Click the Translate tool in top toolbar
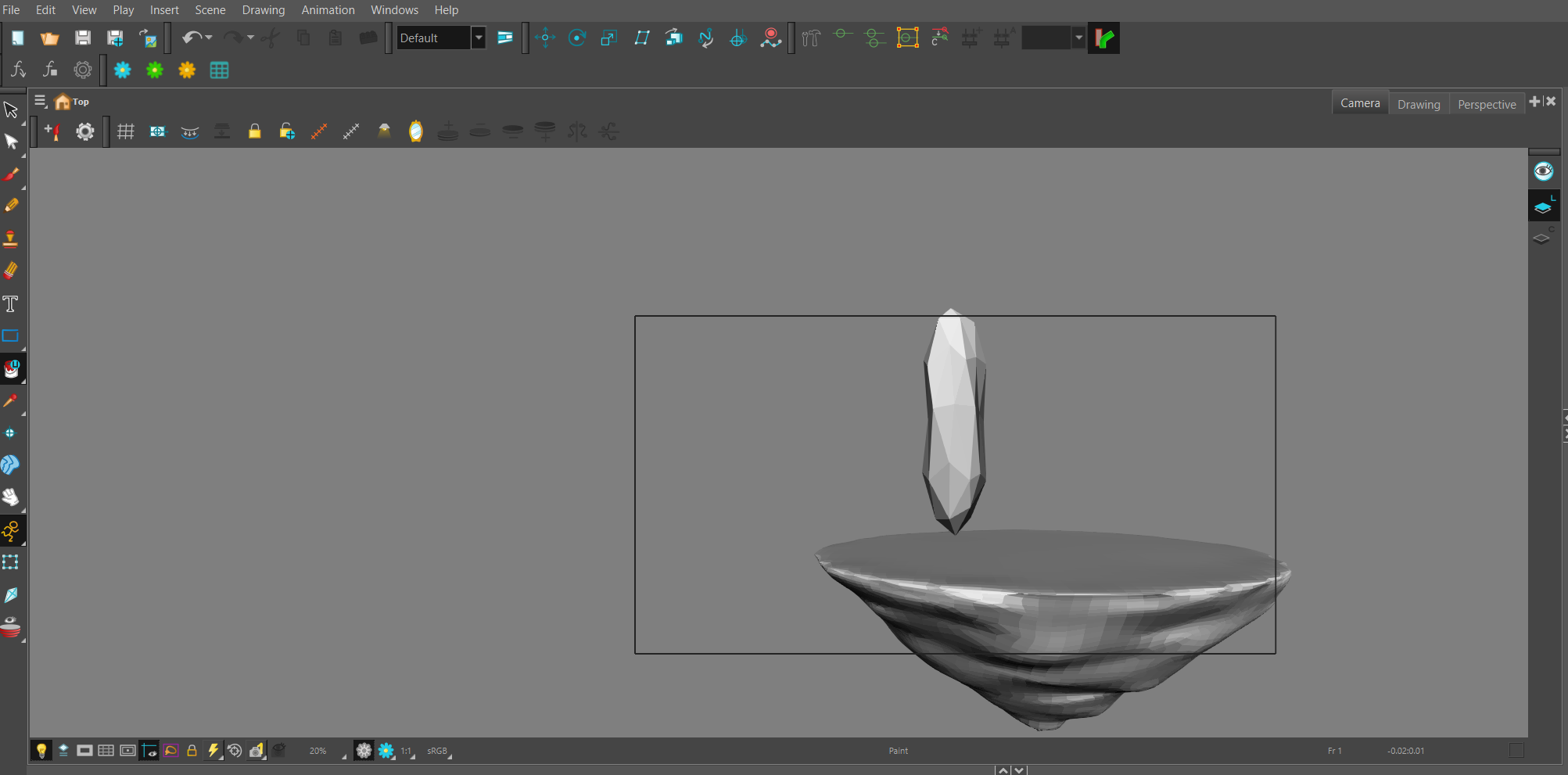The height and width of the screenshot is (775, 1568). (x=545, y=38)
